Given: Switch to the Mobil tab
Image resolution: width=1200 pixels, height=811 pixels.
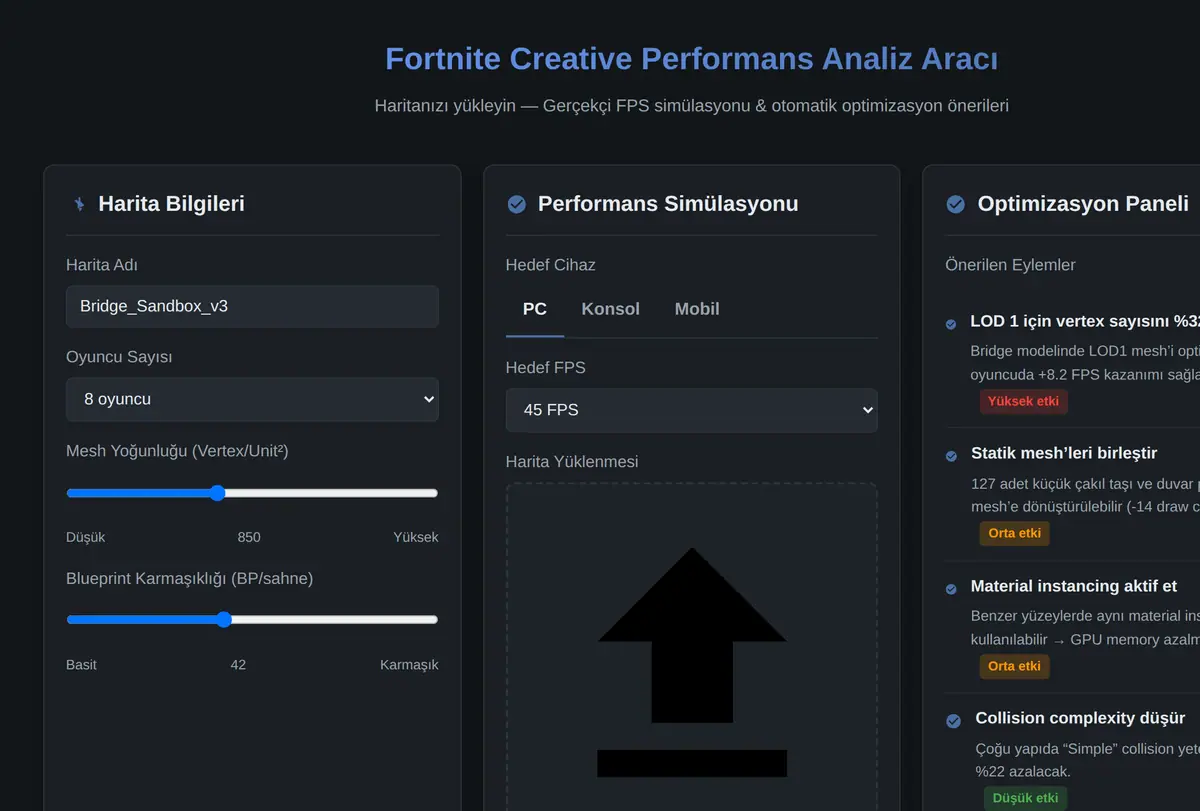Looking at the screenshot, I should click(697, 309).
